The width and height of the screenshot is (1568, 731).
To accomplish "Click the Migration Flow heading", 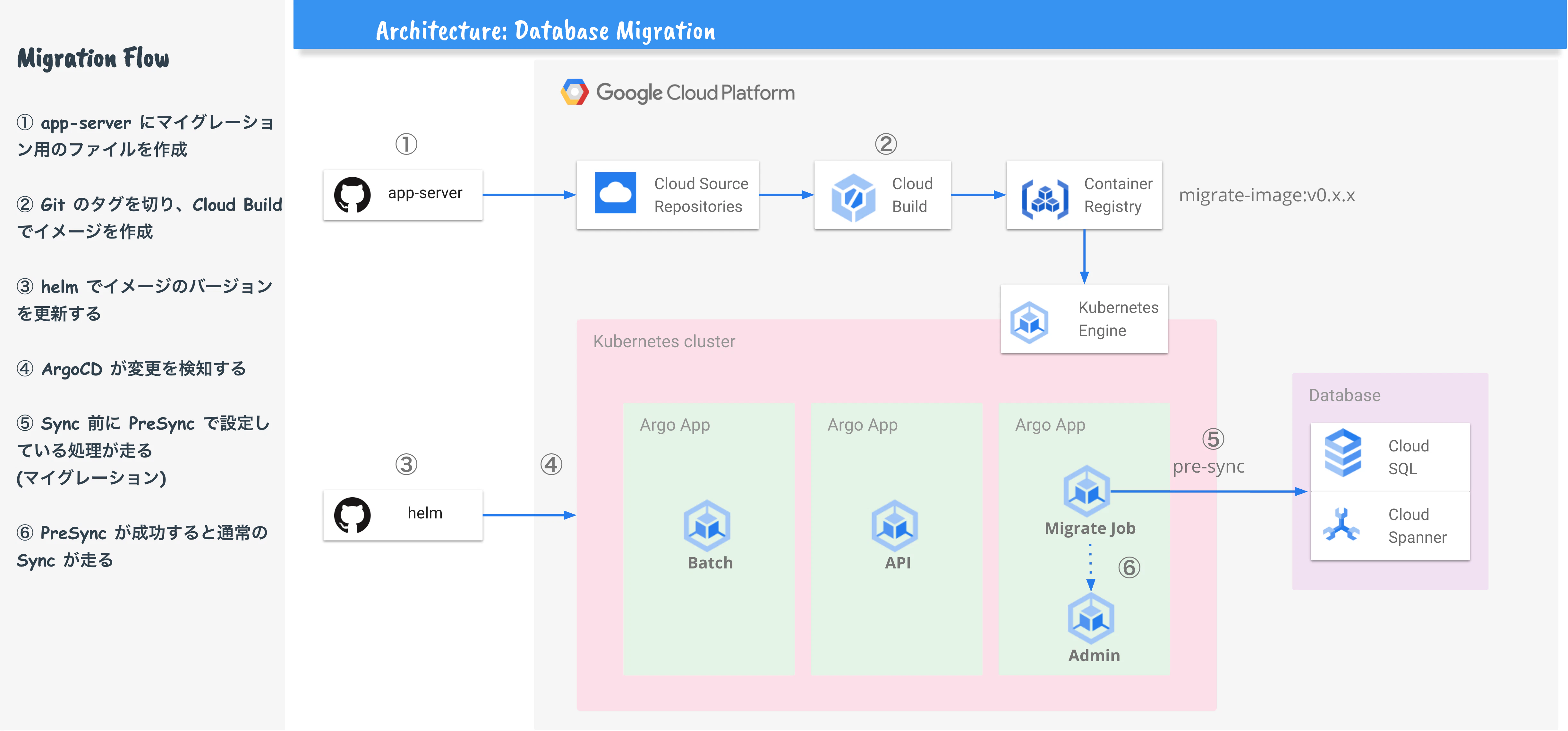I will [x=93, y=58].
